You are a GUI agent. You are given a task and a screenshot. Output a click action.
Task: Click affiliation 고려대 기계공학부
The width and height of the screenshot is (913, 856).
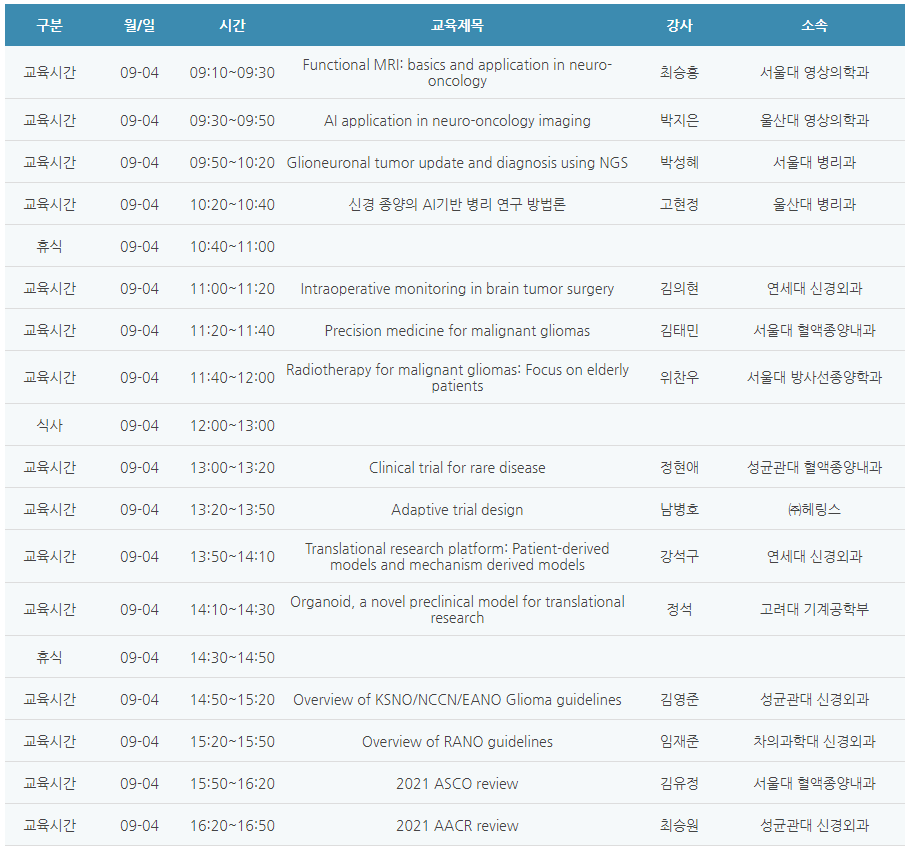click(814, 609)
